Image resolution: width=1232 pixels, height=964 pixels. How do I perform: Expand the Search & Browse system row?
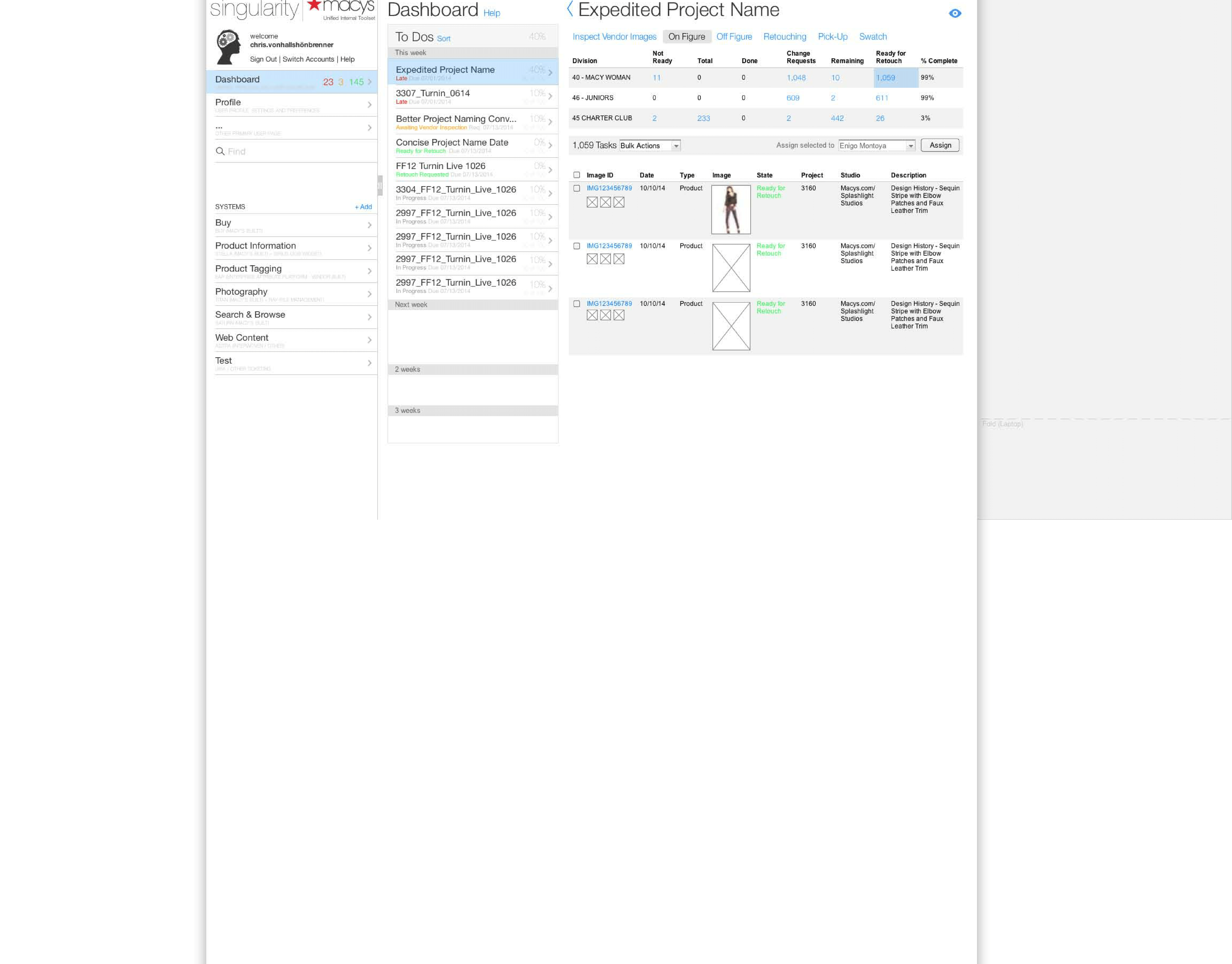[369, 317]
